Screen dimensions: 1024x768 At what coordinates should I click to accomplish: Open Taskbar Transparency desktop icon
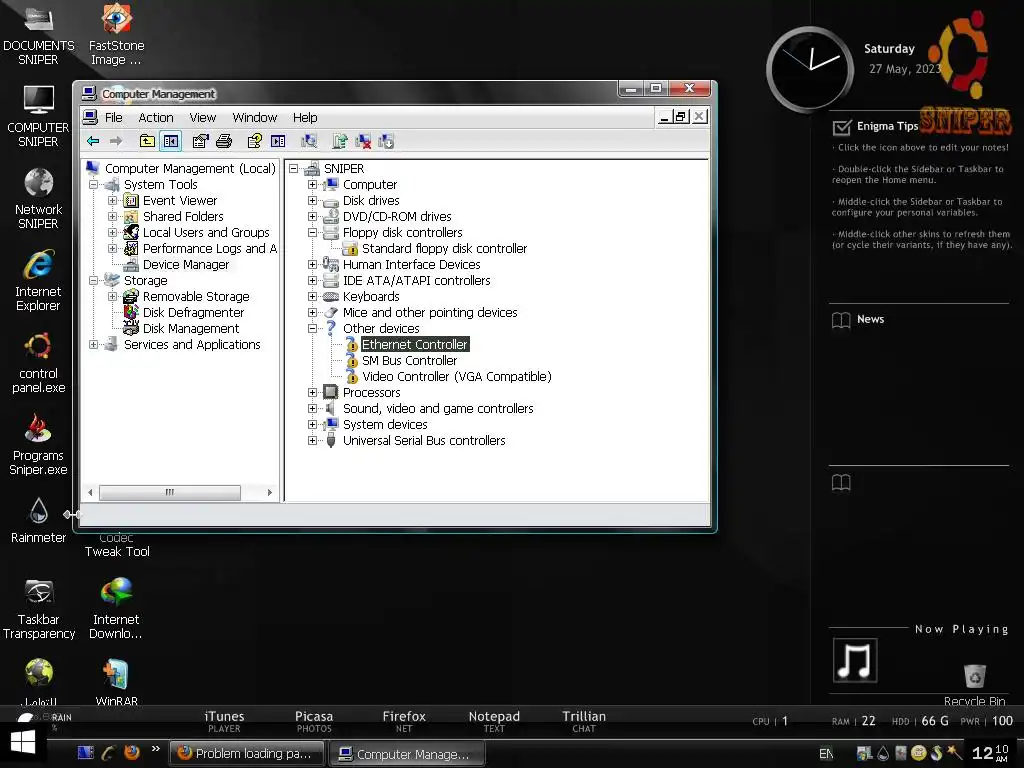tap(39, 609)
